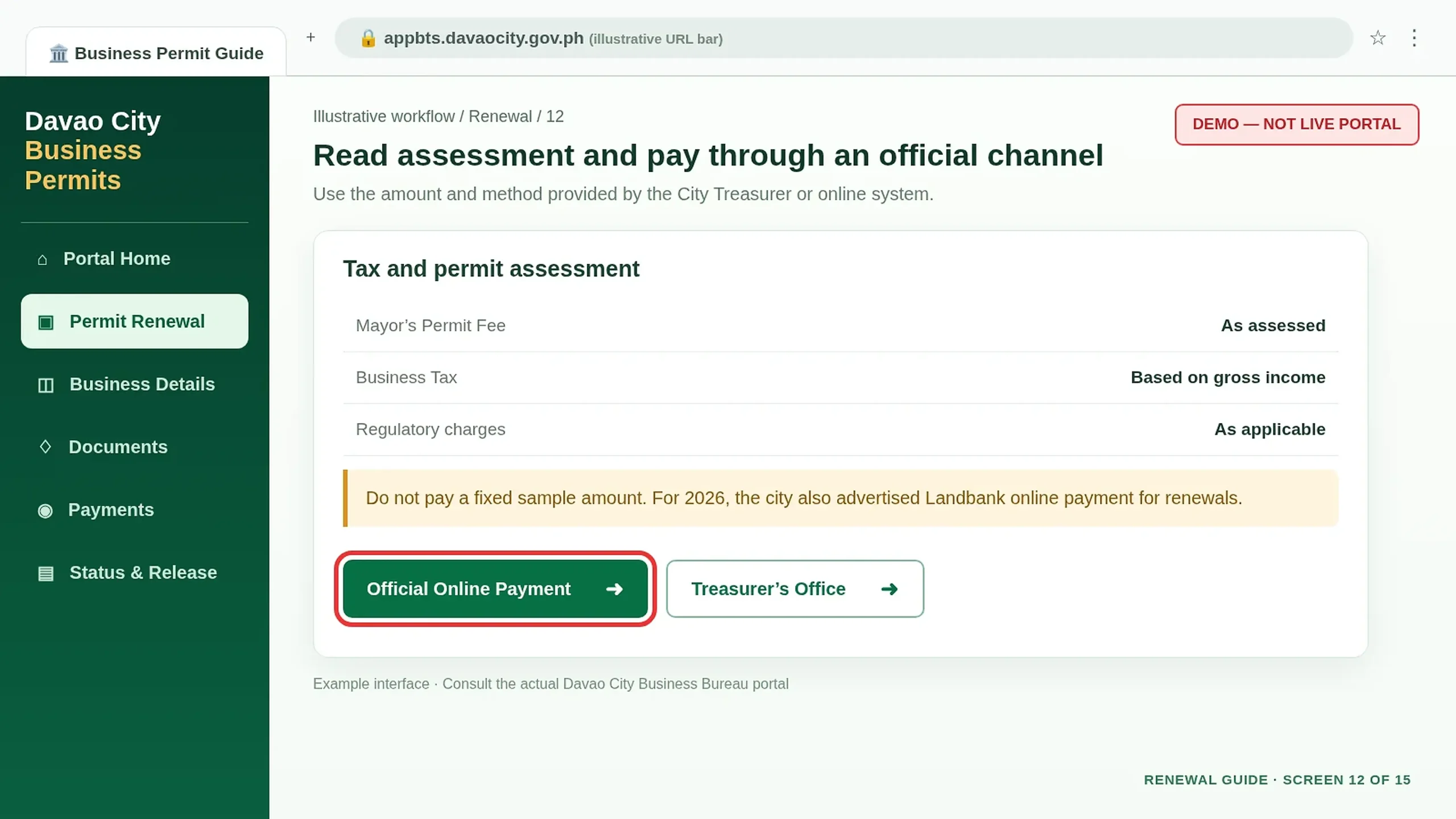Click the bank building tab favicon

point(59,53)
